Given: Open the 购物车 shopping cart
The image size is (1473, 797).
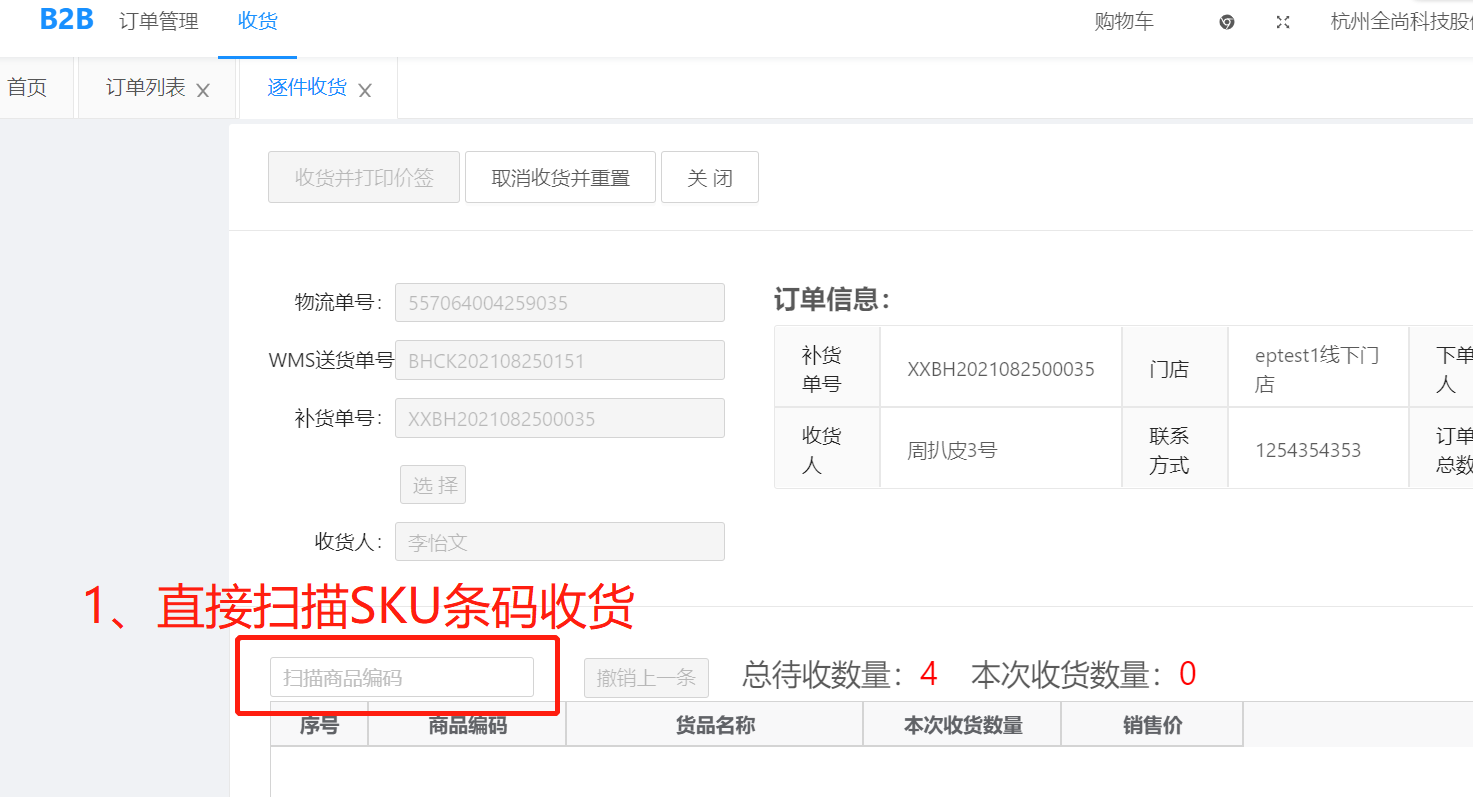Looking at the screenshot, I should tap(1124, 22).
